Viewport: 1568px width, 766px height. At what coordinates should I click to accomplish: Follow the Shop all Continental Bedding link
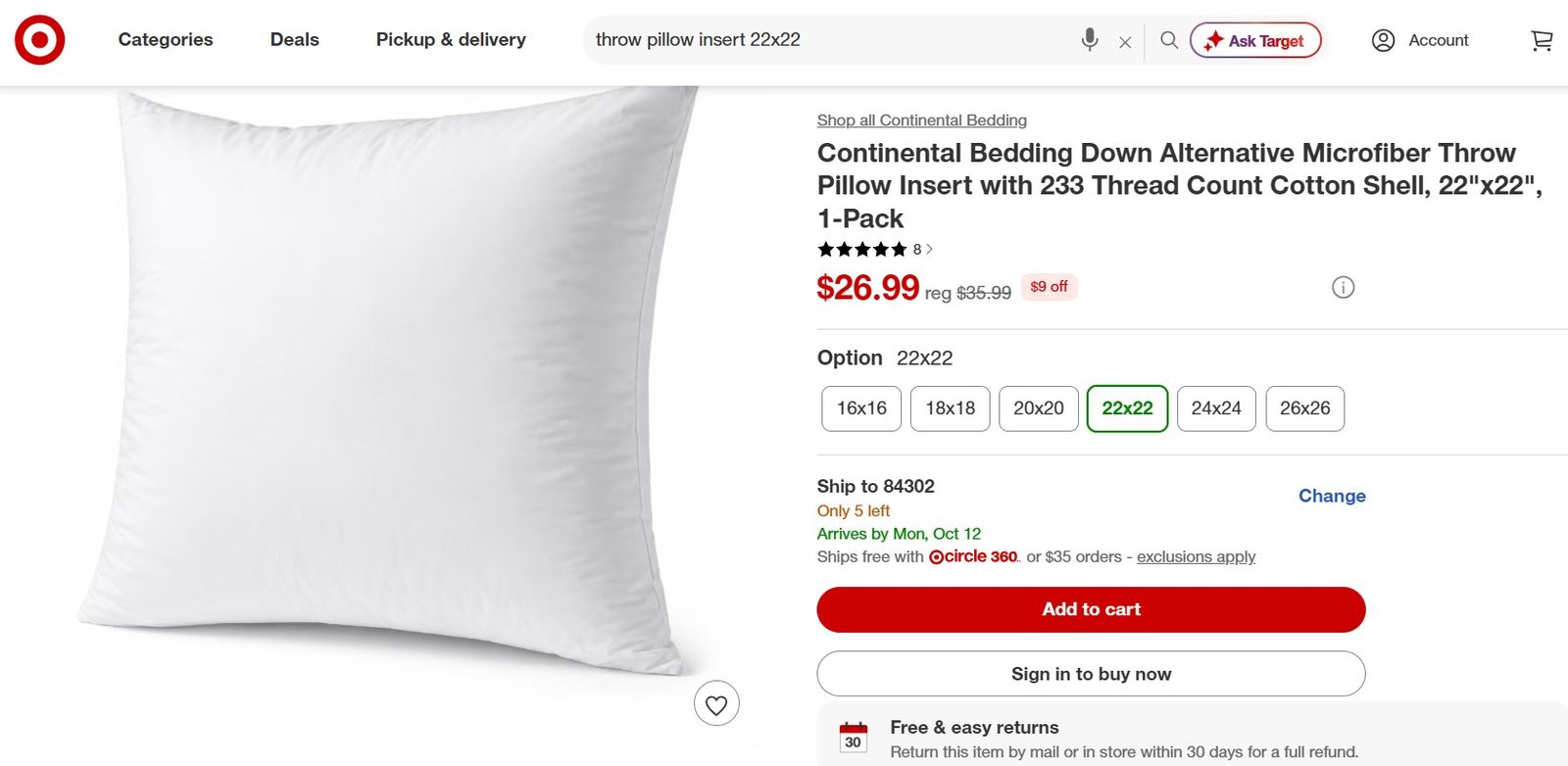pyautogui.click(x=922, y=120)
